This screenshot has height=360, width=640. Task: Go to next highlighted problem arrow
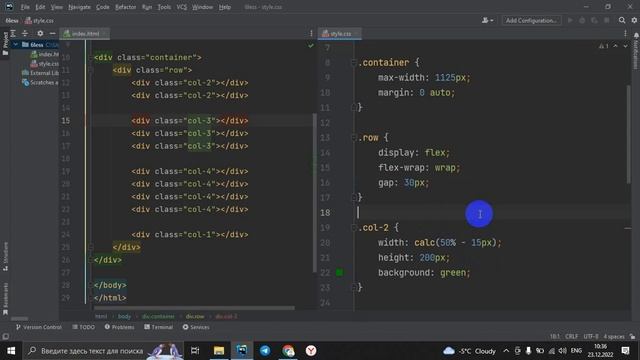coord(625,46)
